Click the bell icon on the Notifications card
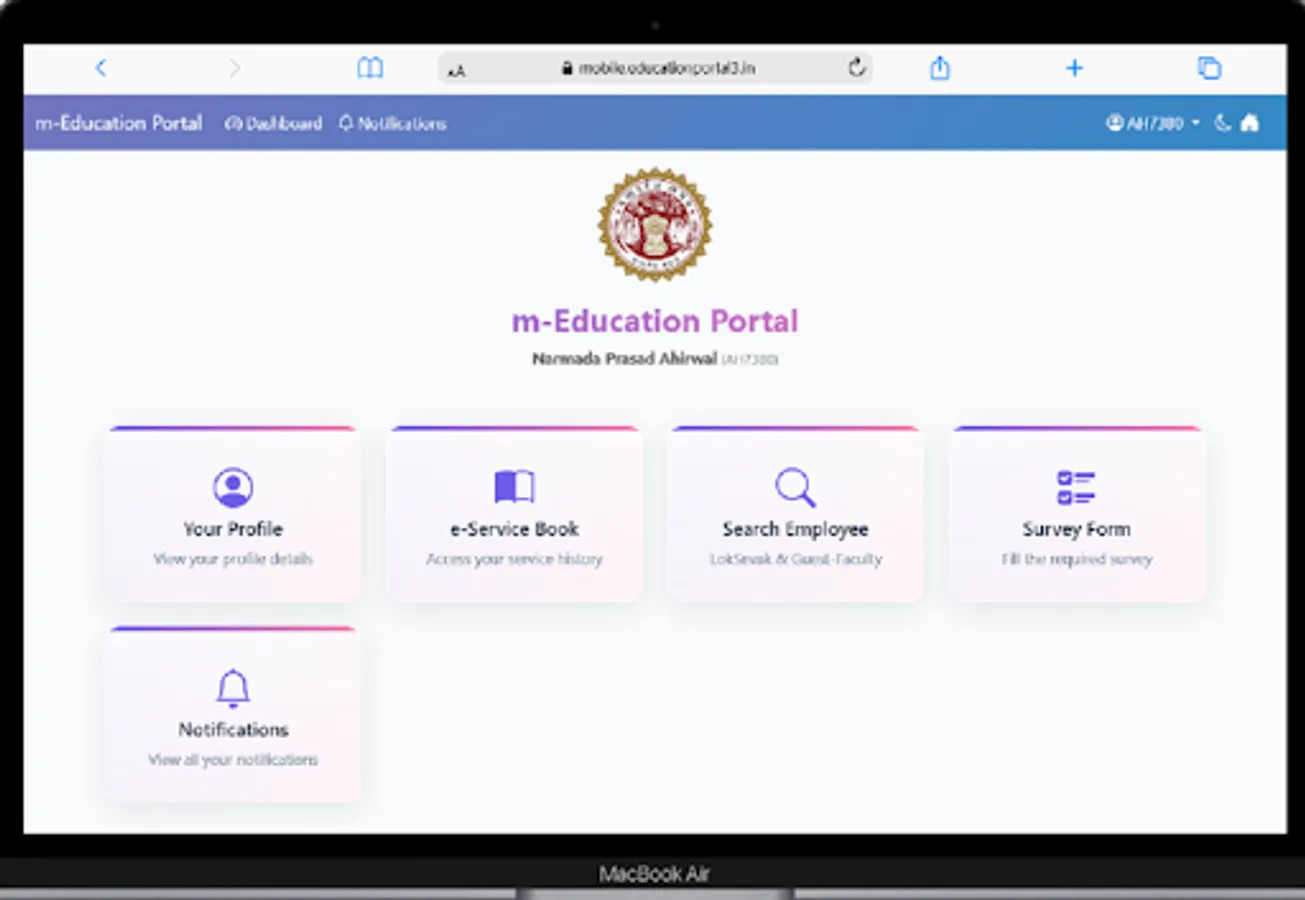This screenshot has width=1305, height=900. pyautogui.click(x=232, y=687)
